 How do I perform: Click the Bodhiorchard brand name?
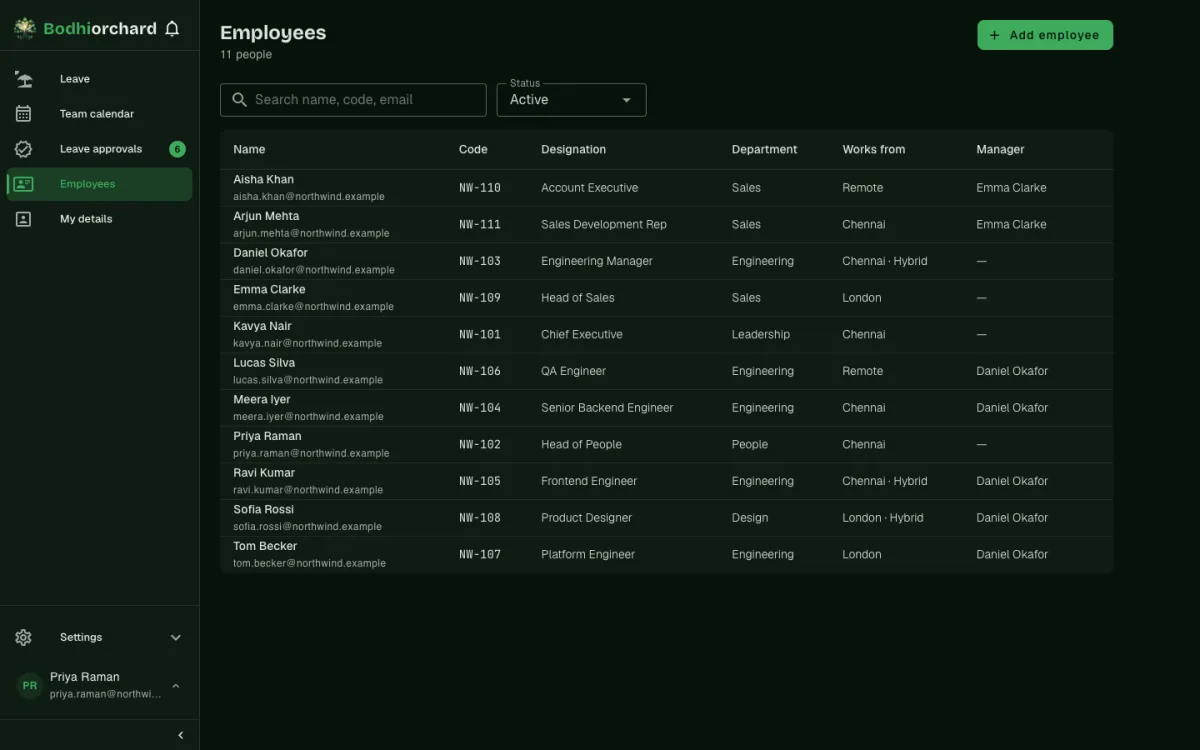click(x=100, y=29)
